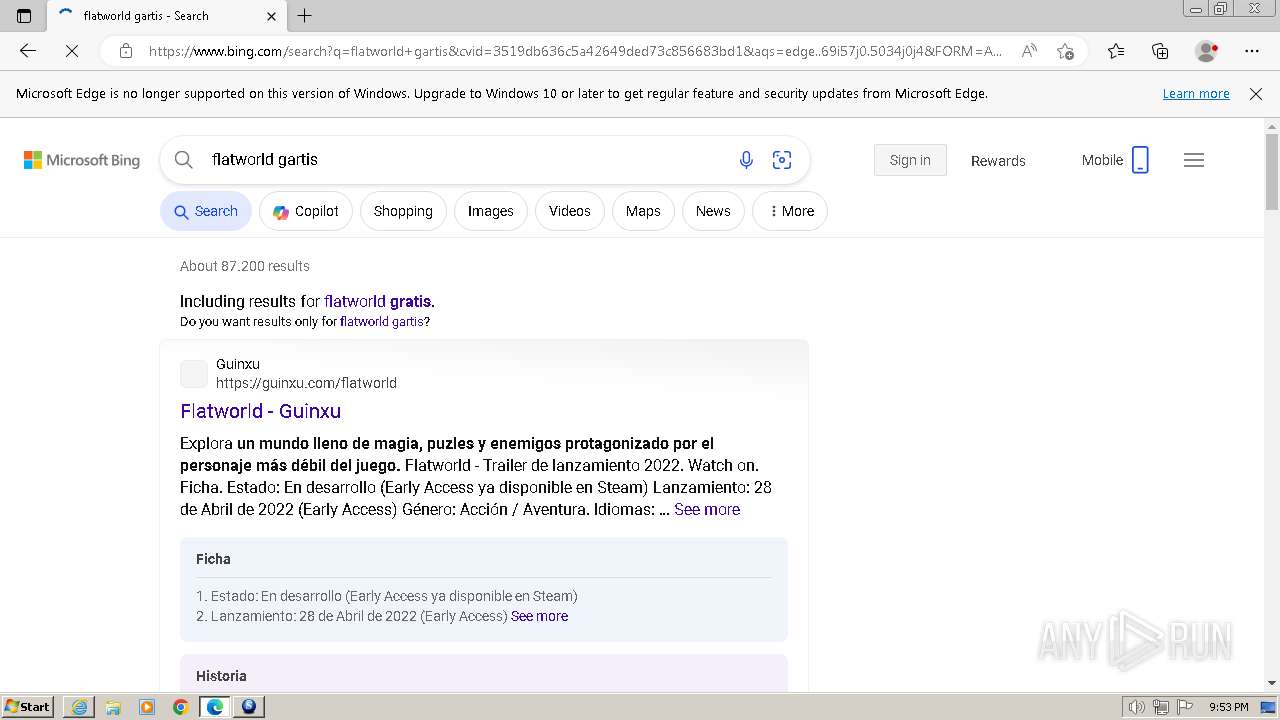Switch to the Maps tab
Screen dimensions: 1280x720
(643, 211)
